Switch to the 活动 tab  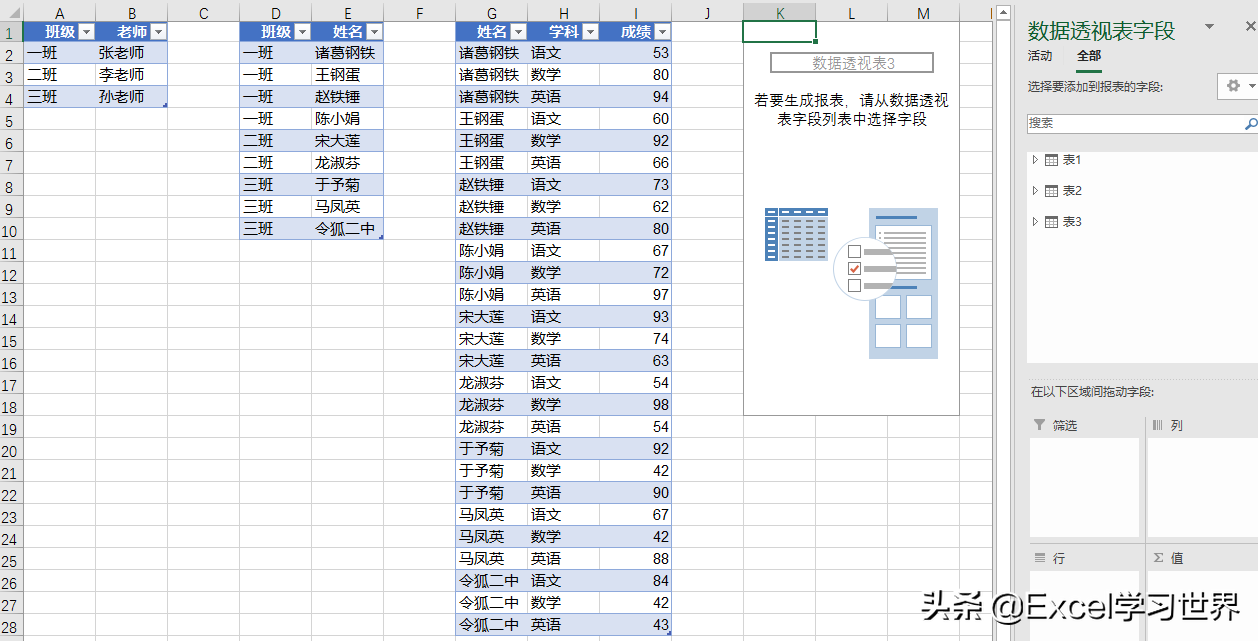(x=1040, y=56)
